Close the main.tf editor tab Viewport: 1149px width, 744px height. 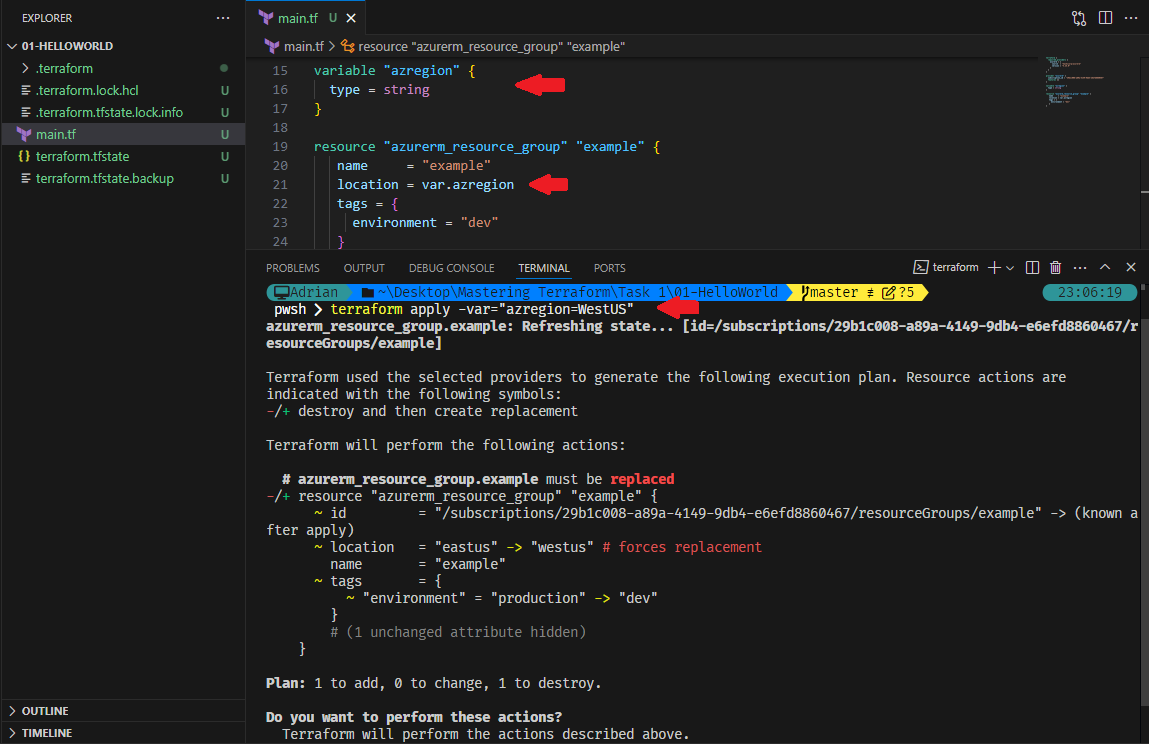[x=351, y=18]
